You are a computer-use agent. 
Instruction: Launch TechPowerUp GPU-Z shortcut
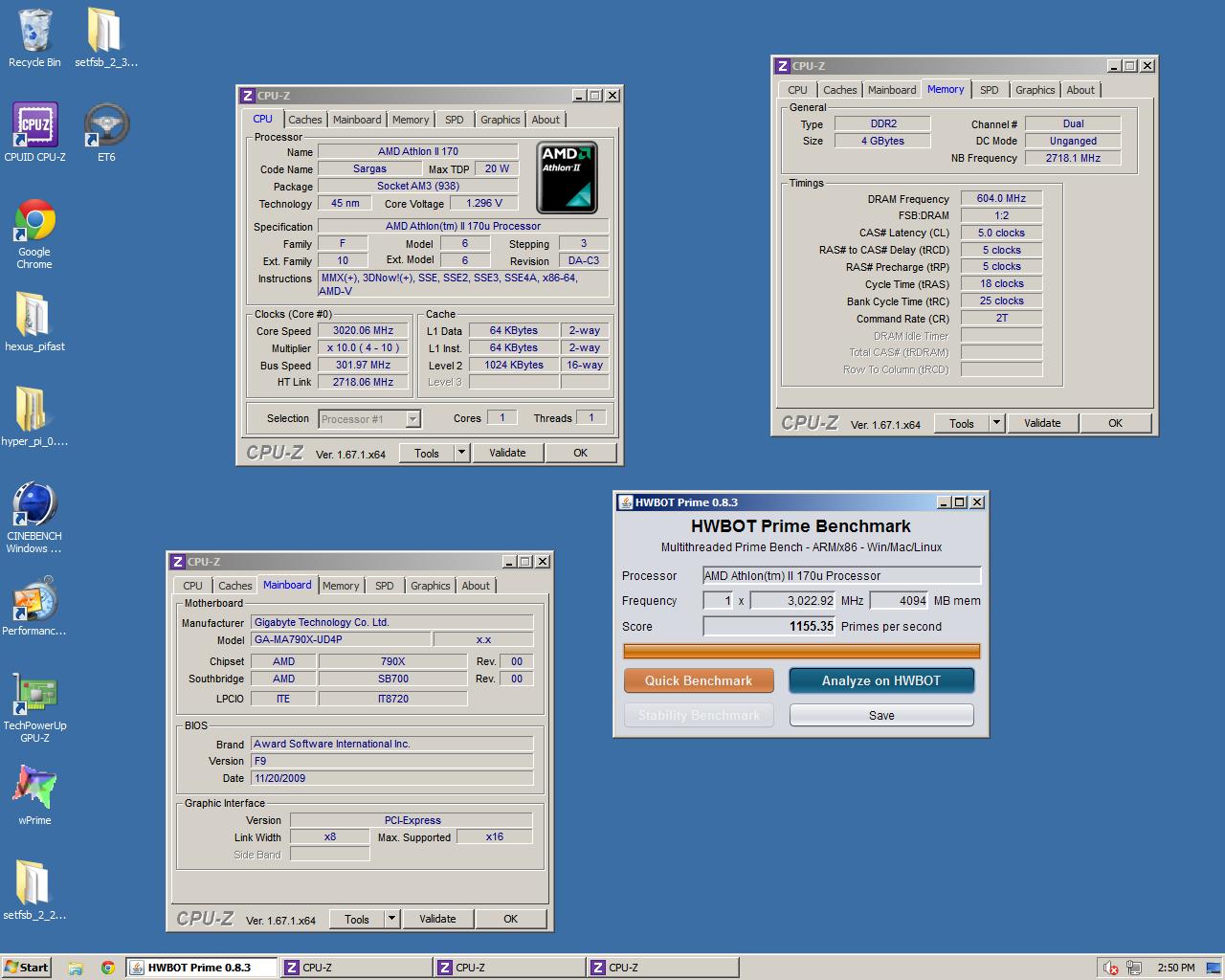(34, 707)
